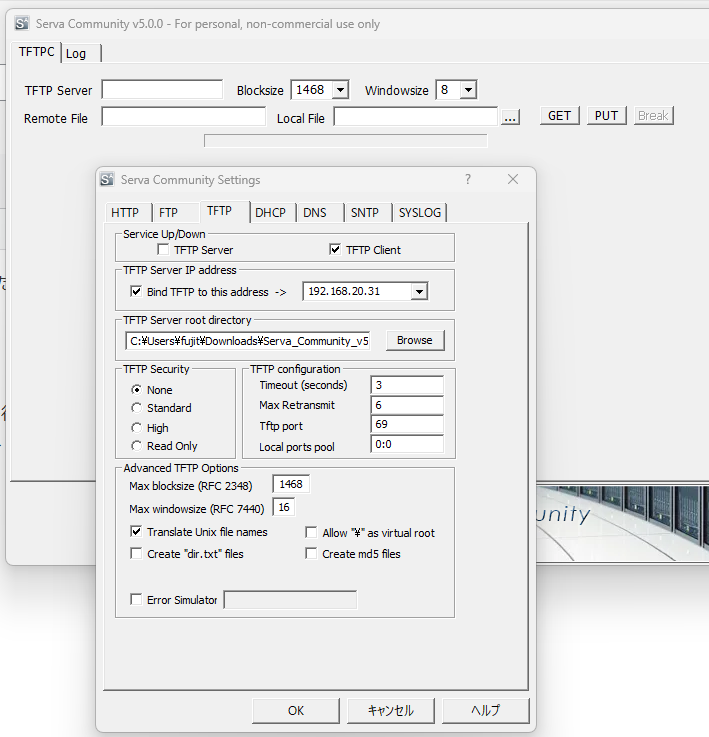Click the TFTP Server address field in the main window
Viewport: 709px width, 737px height.
point(162,89)
